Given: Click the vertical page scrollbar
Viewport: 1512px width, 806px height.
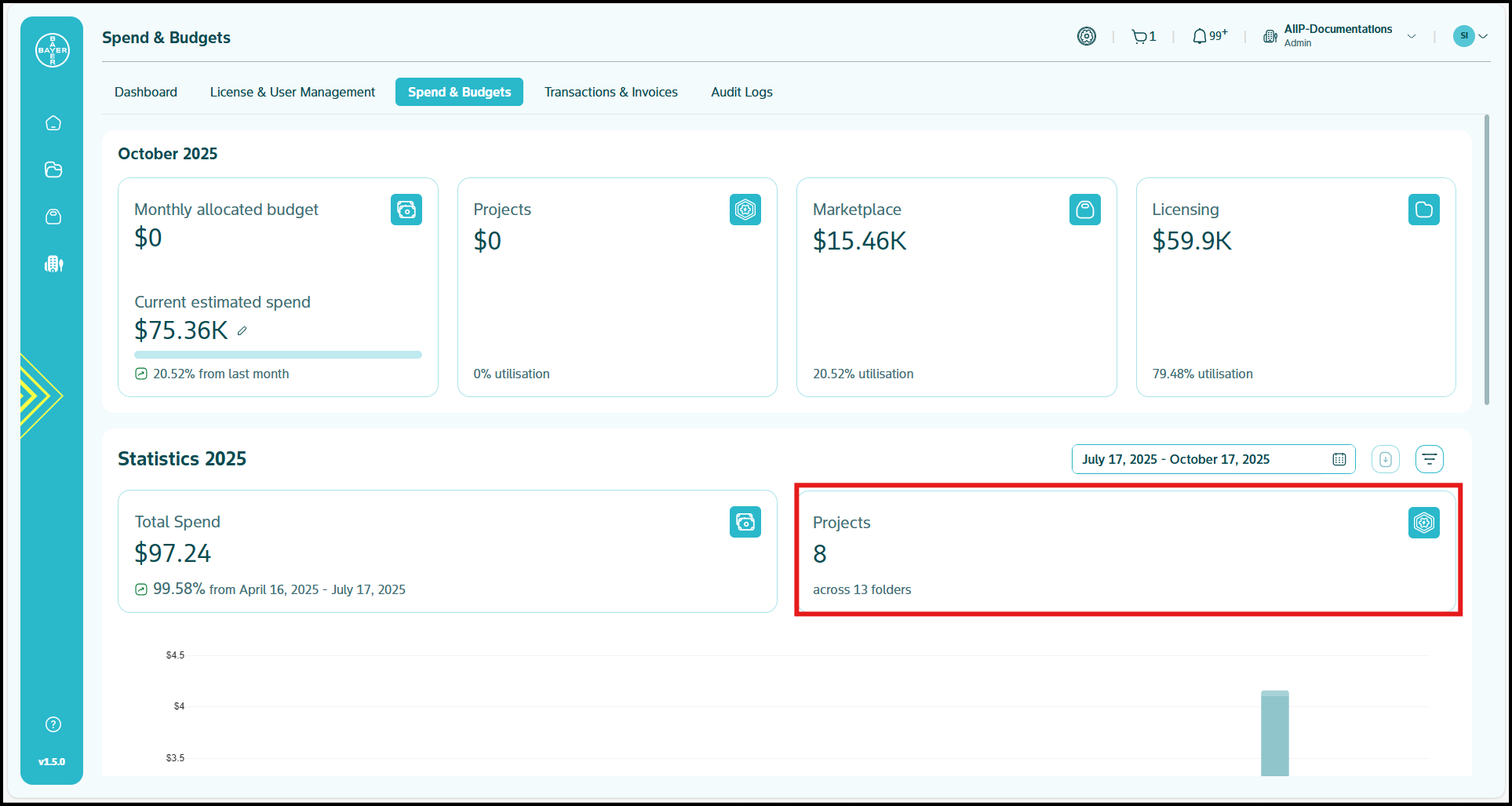Looking at the screenshot, I should [1486, 259].
